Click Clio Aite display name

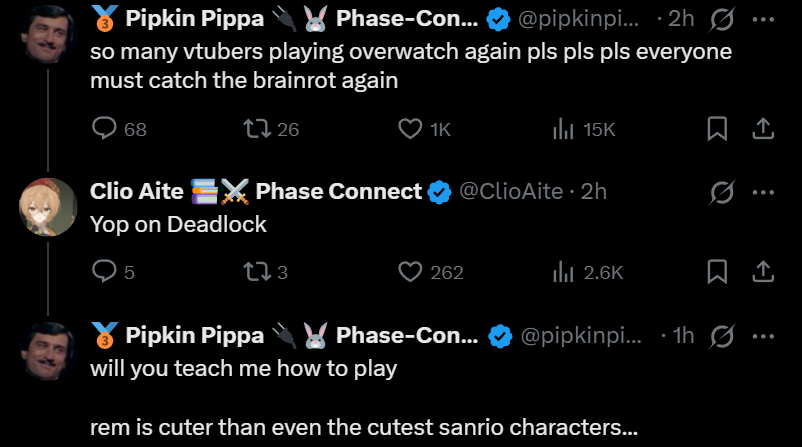click(x=134, y=192)
